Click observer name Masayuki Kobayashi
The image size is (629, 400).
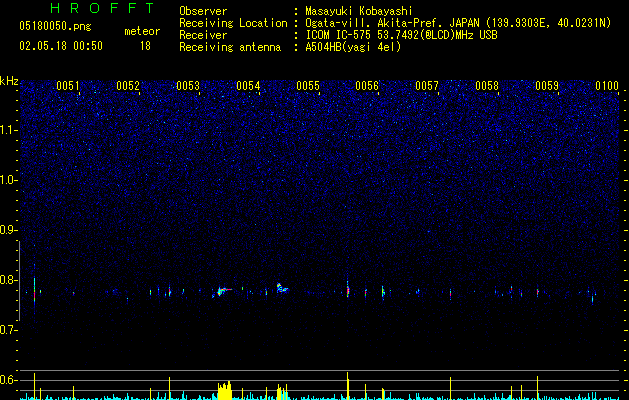click(x=359, y=11)
